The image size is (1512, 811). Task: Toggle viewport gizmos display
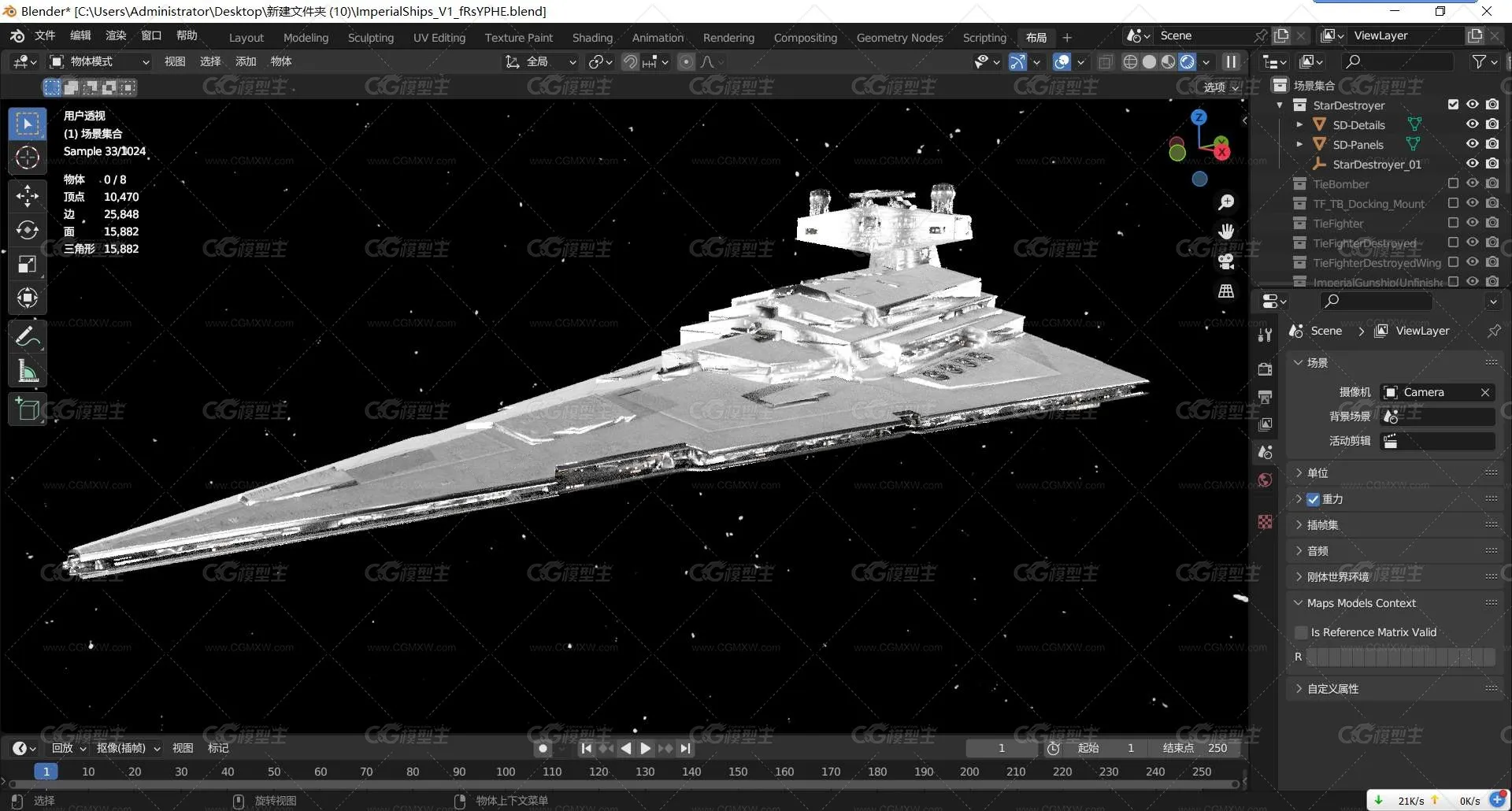pyautogui.click(x=1017, y=61)
